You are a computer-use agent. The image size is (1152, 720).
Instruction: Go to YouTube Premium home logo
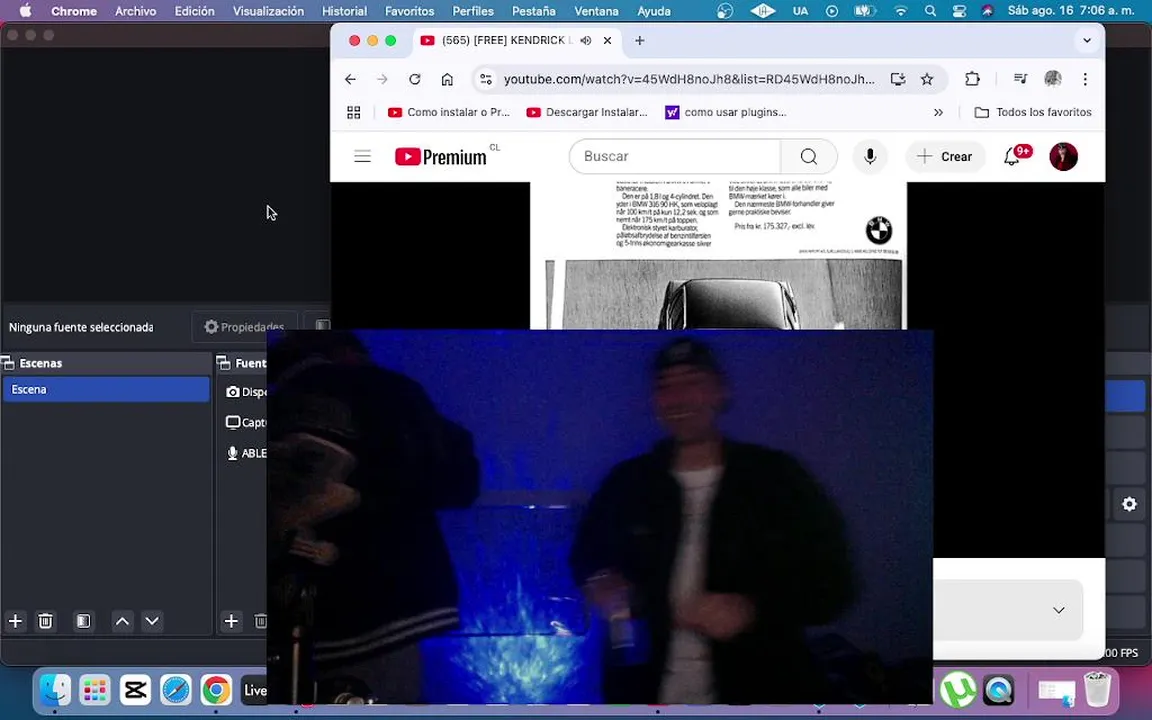coord(441,156)
